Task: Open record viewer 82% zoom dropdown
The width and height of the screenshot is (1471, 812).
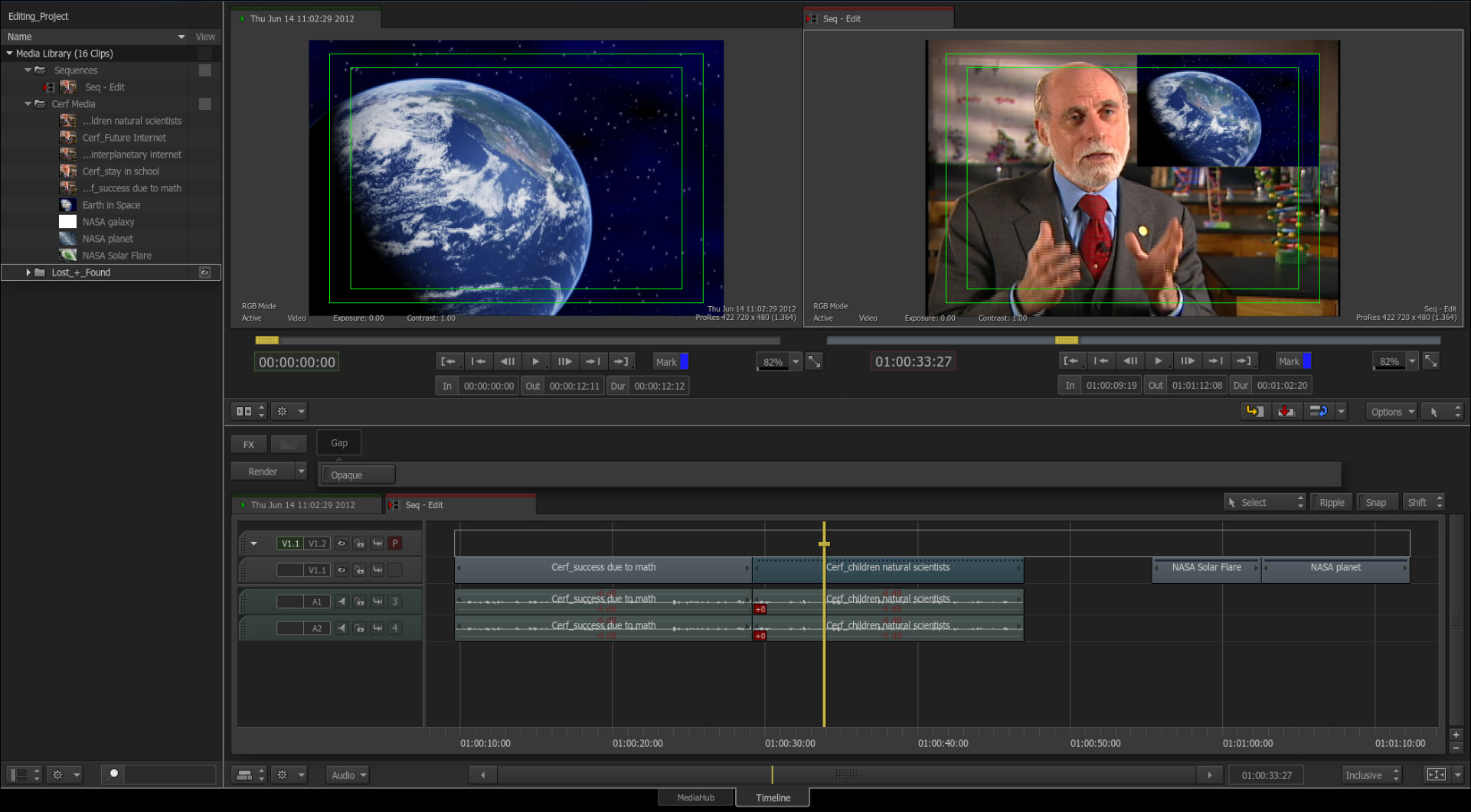Action: [1412, 360]
